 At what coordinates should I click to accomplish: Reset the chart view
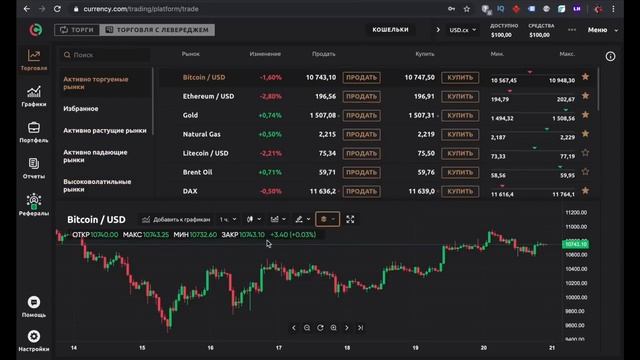tap(320, 328)
